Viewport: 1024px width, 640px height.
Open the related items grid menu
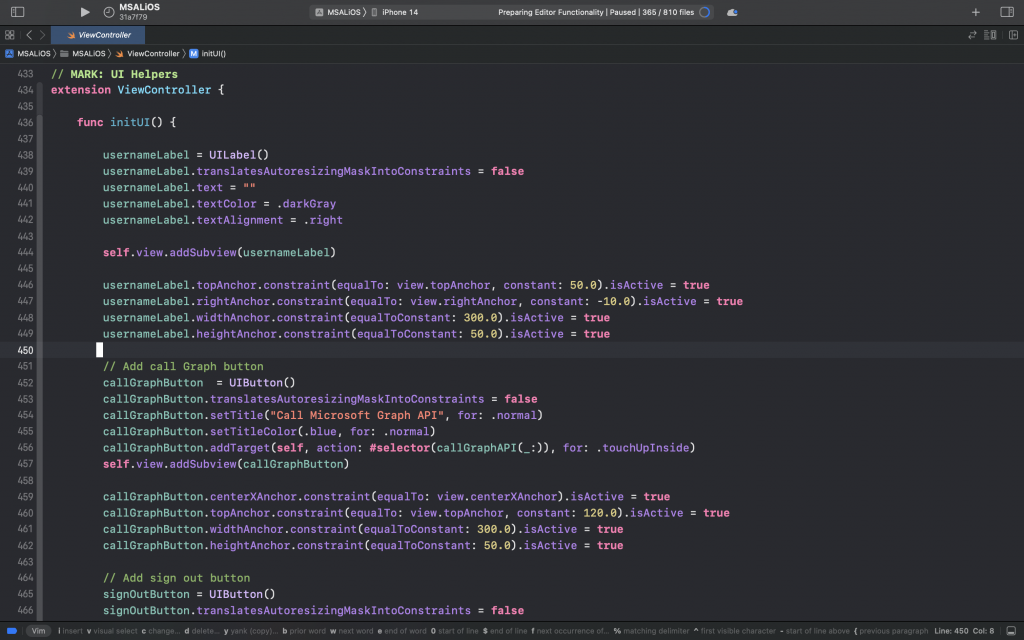(x=9, y=35)
